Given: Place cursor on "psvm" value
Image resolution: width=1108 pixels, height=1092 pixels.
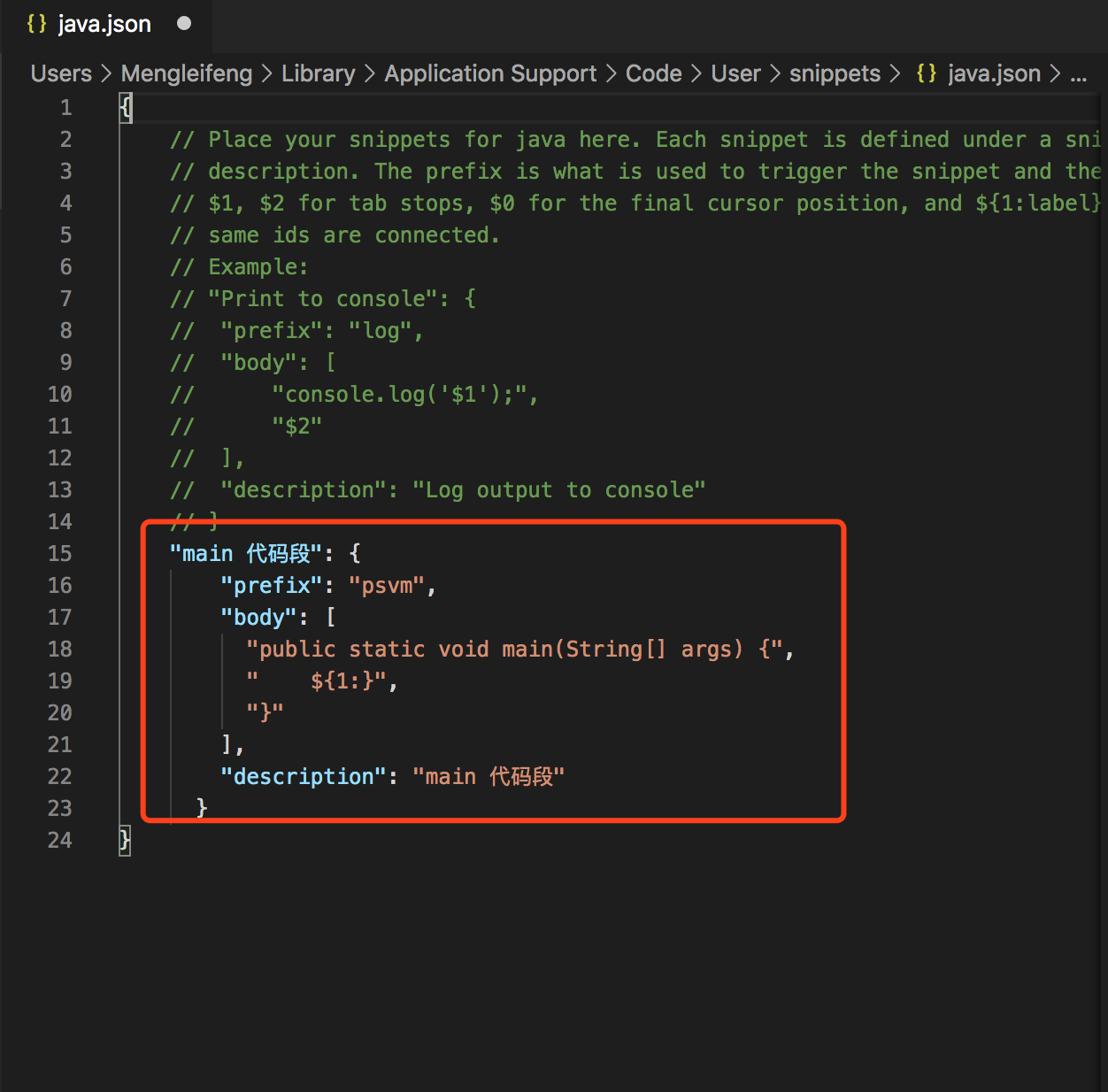Looking at the screenshot, I should tap(387, 586).
